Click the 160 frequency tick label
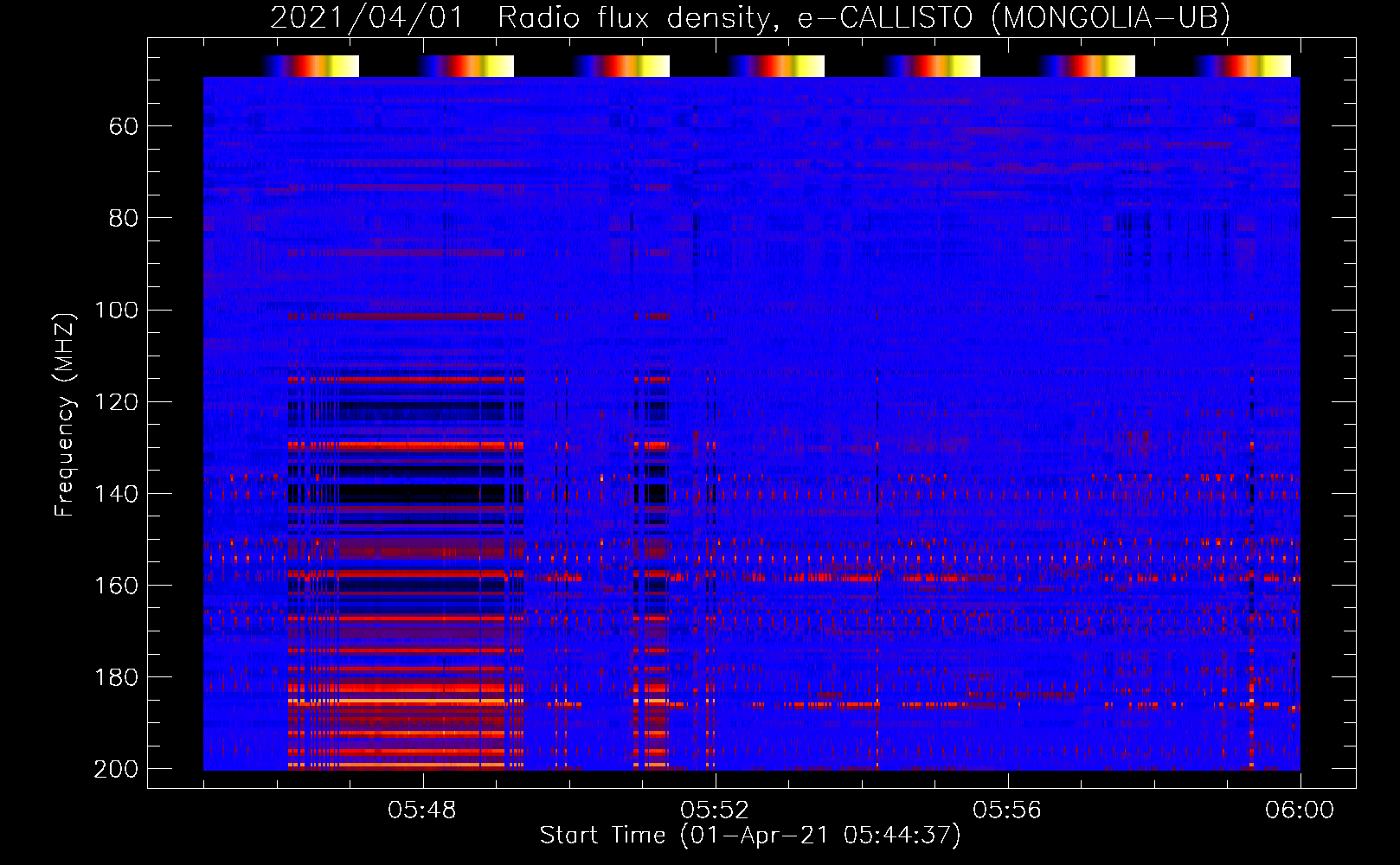 (x=117, y=586)
